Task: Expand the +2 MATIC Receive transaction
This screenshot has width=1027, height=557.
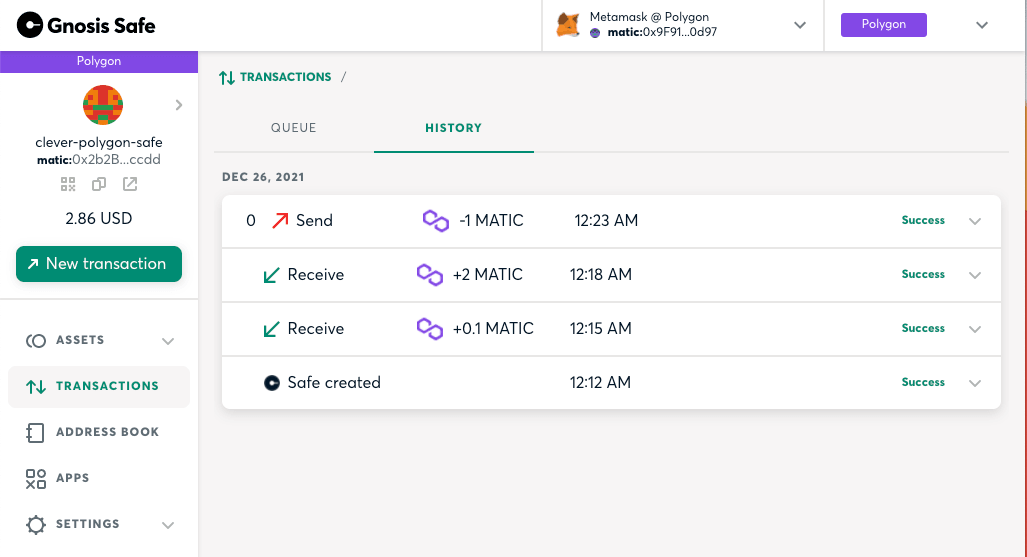Action: coord(975,275)
